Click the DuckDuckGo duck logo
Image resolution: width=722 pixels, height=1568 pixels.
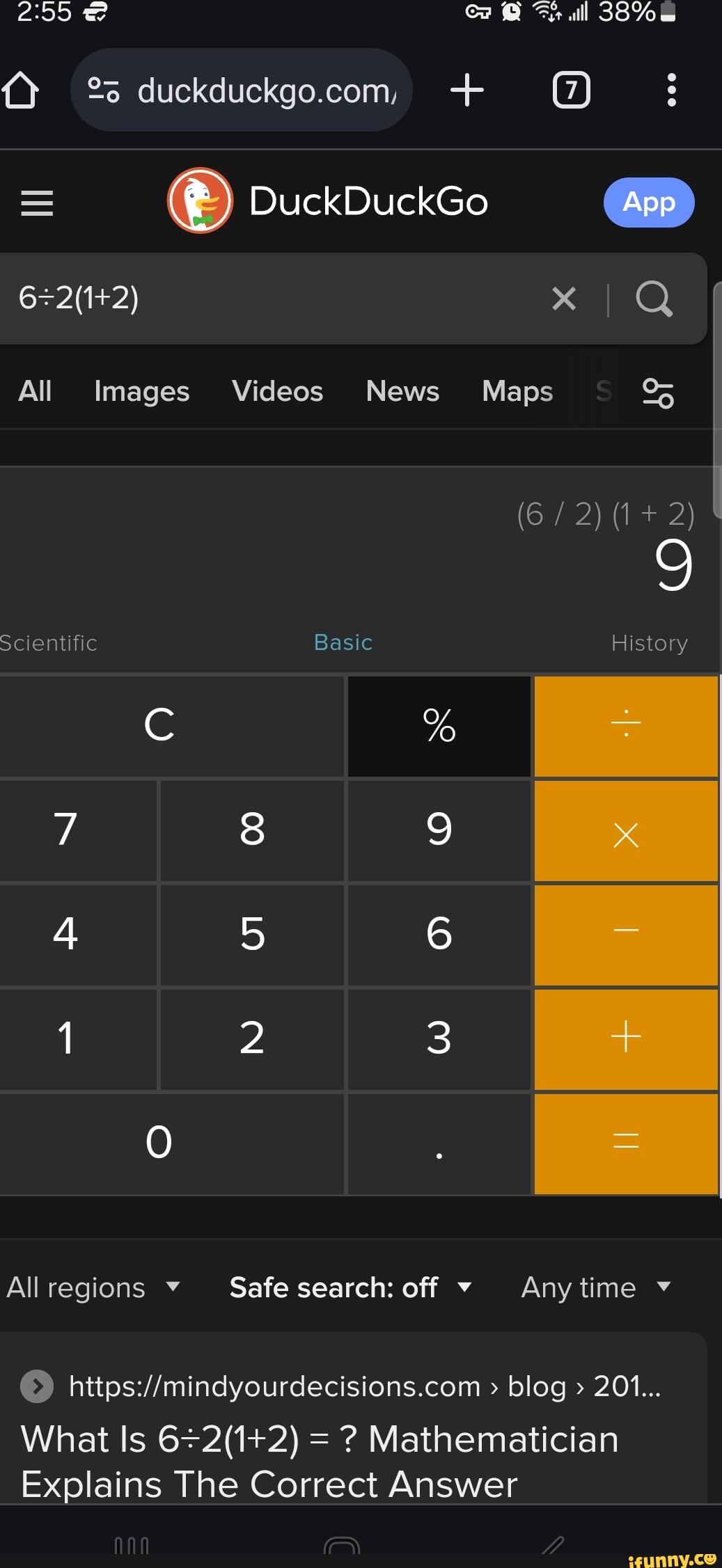point(201,201)
